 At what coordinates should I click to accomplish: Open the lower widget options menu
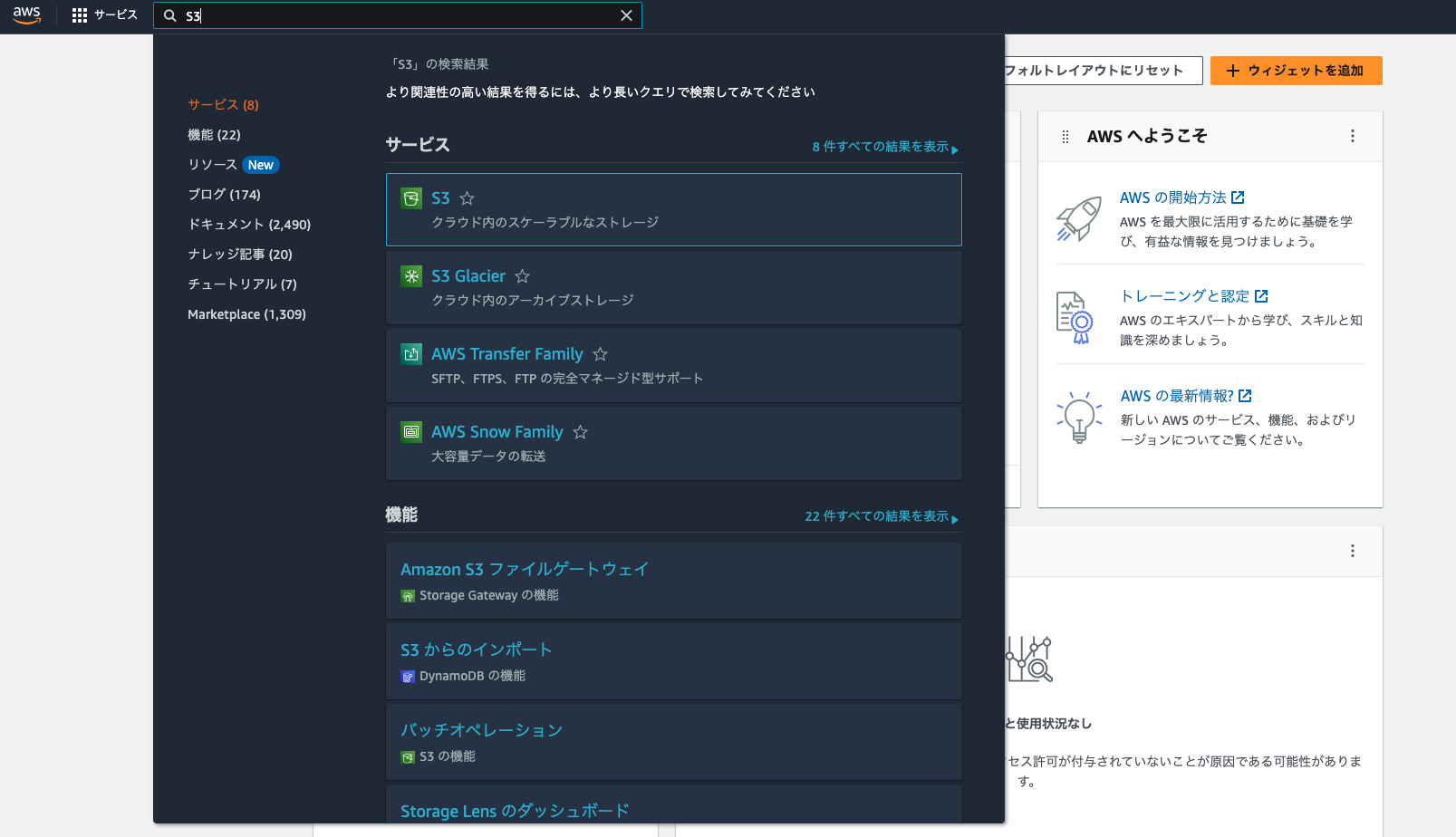[x=1353, y=551]
